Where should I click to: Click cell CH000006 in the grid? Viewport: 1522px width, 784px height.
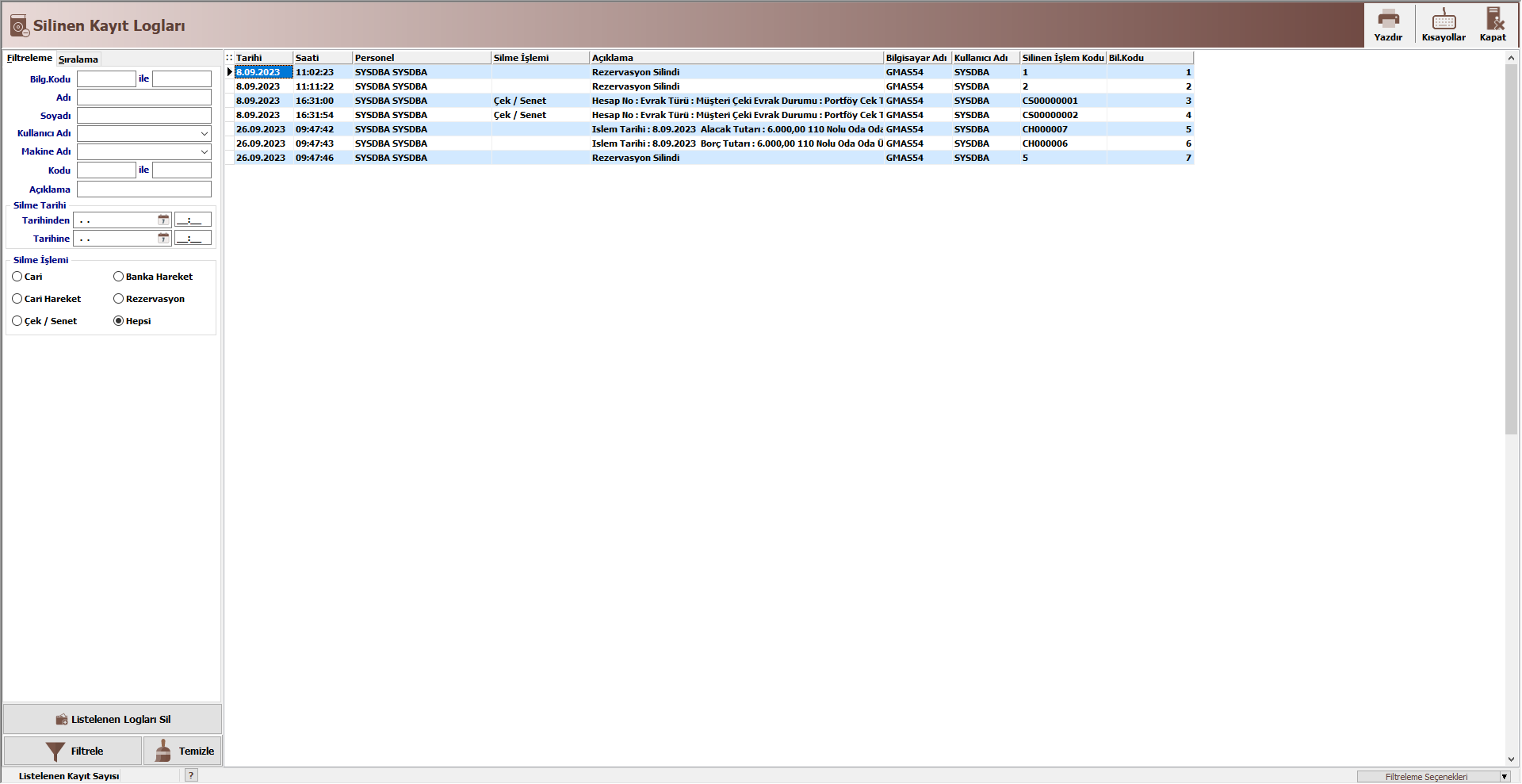tap(1063, 143)
